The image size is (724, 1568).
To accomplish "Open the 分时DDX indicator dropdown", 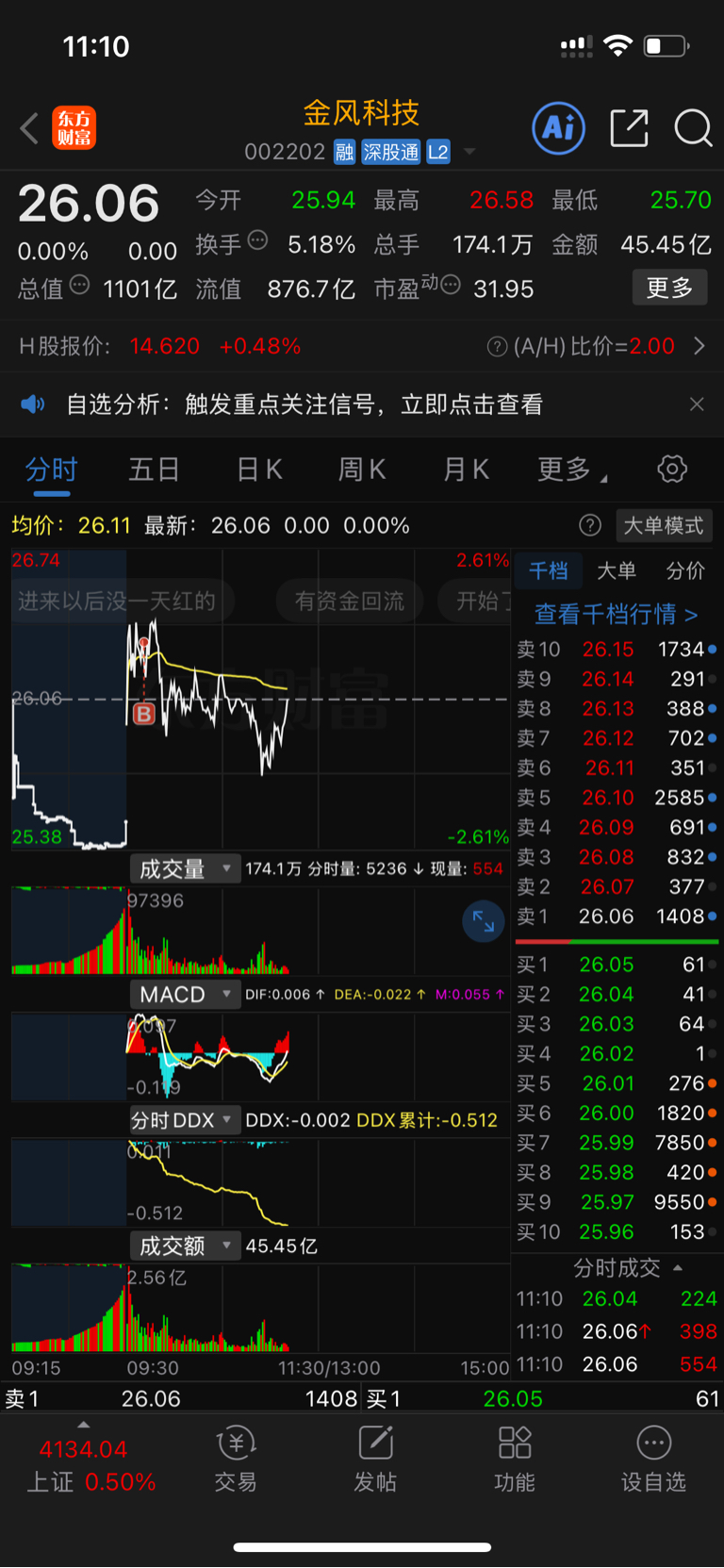I will click(185, 1119).
